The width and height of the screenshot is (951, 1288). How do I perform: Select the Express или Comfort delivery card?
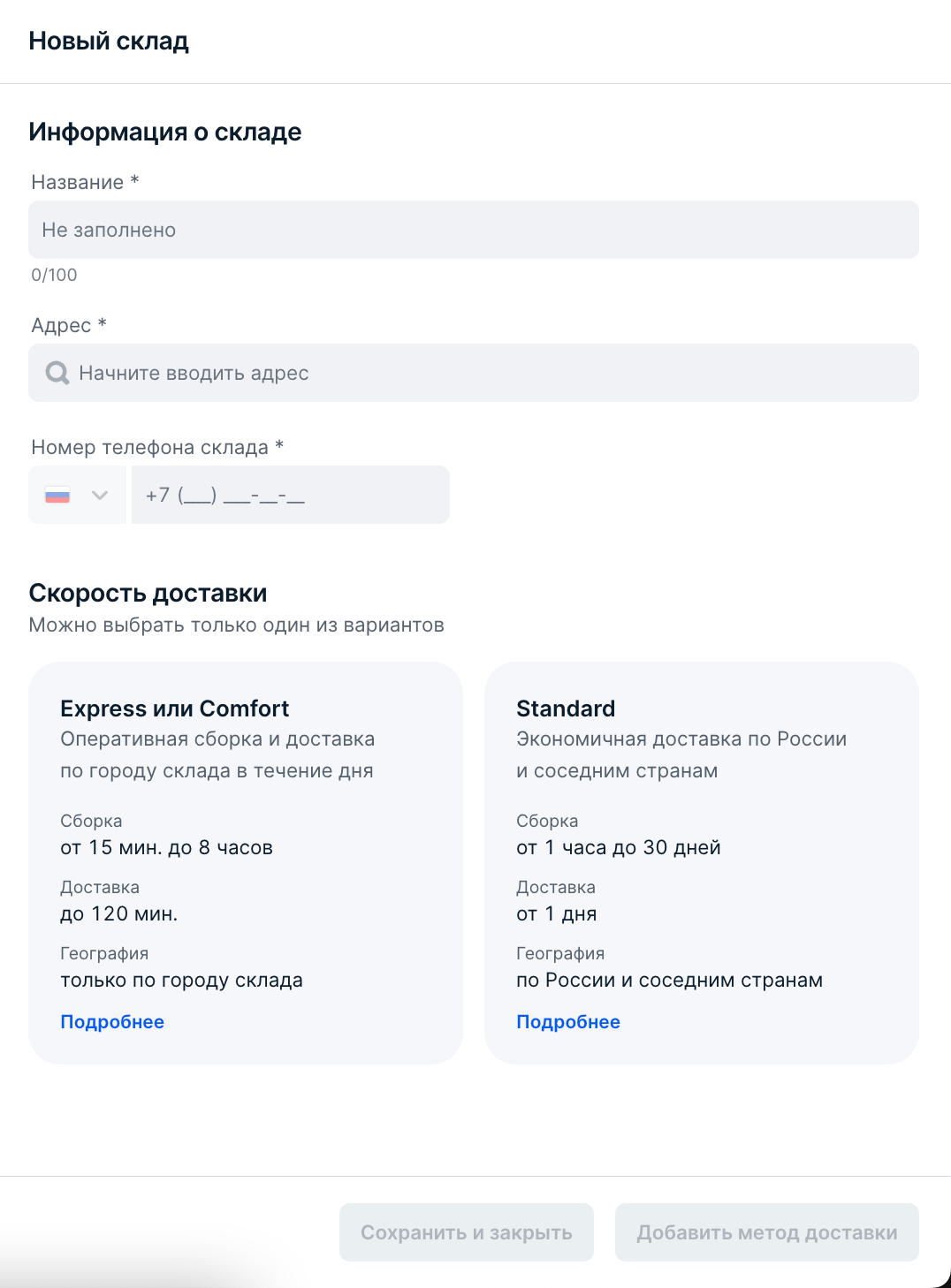(x=246, y=863)
